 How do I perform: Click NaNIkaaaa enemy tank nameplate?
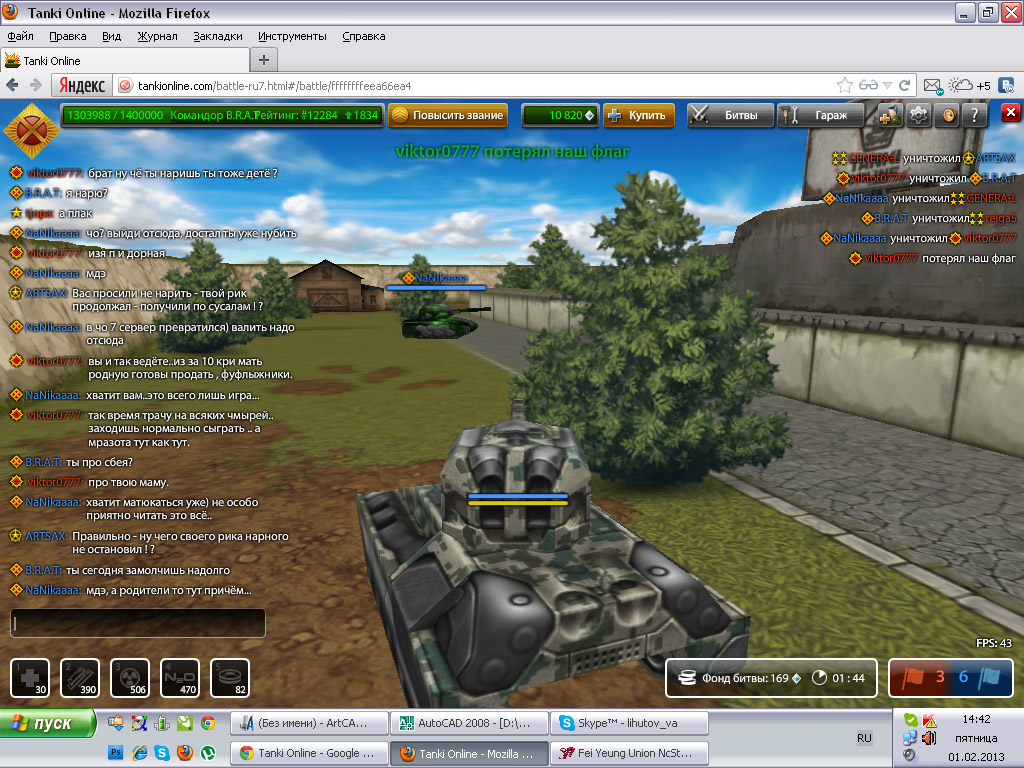(436, 278)
